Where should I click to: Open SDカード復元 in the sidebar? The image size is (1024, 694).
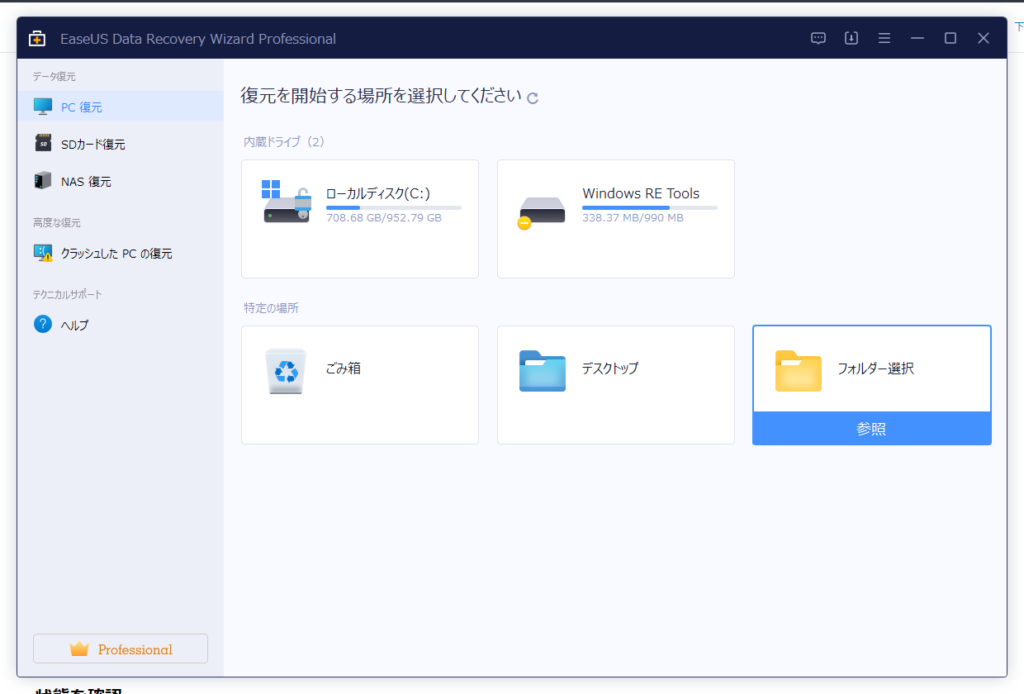(x=92, y=144)
